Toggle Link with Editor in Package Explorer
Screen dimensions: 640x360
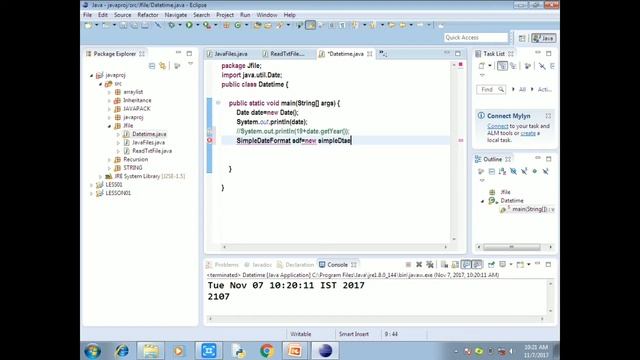163,66
